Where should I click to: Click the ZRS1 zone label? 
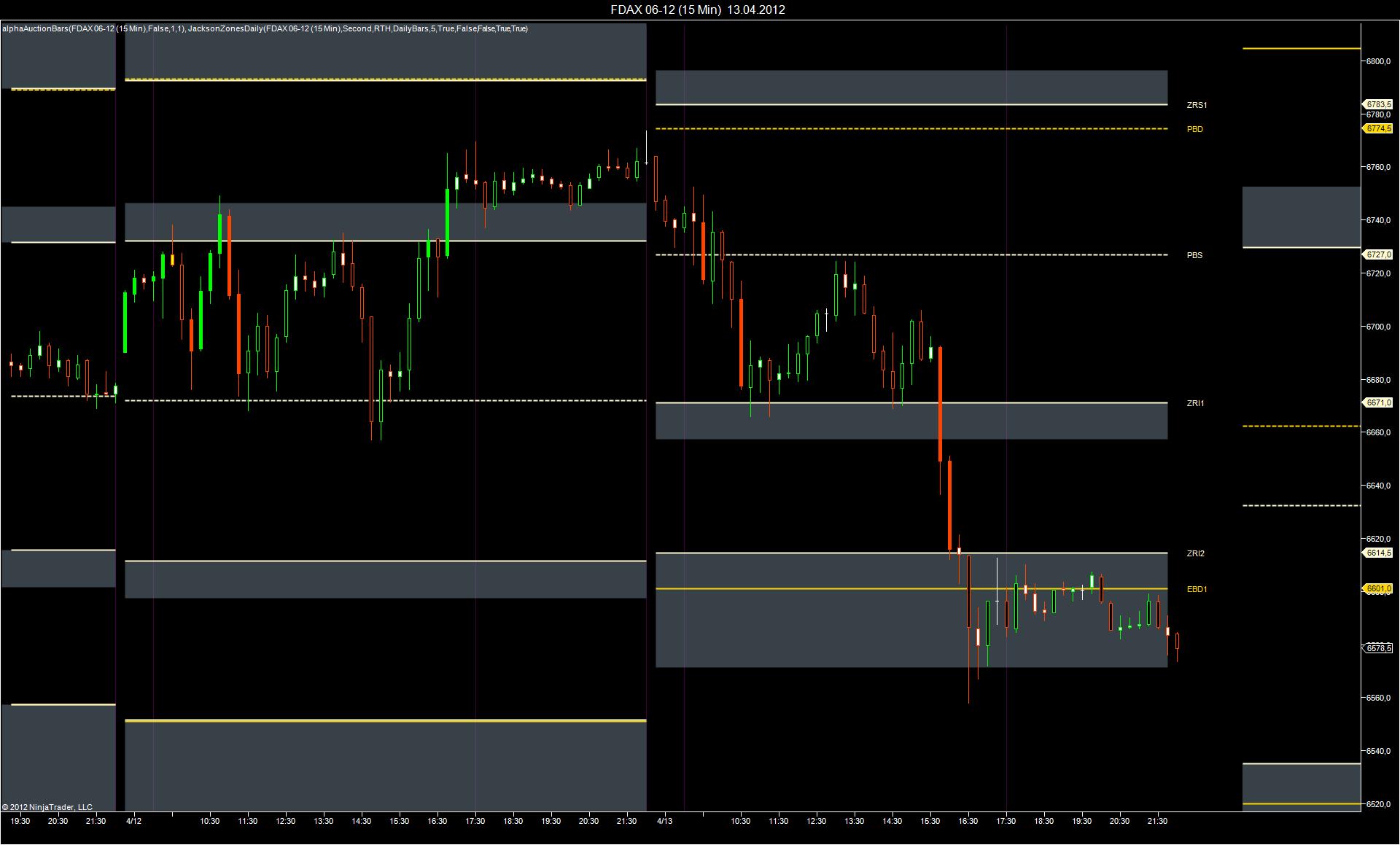1197,105
